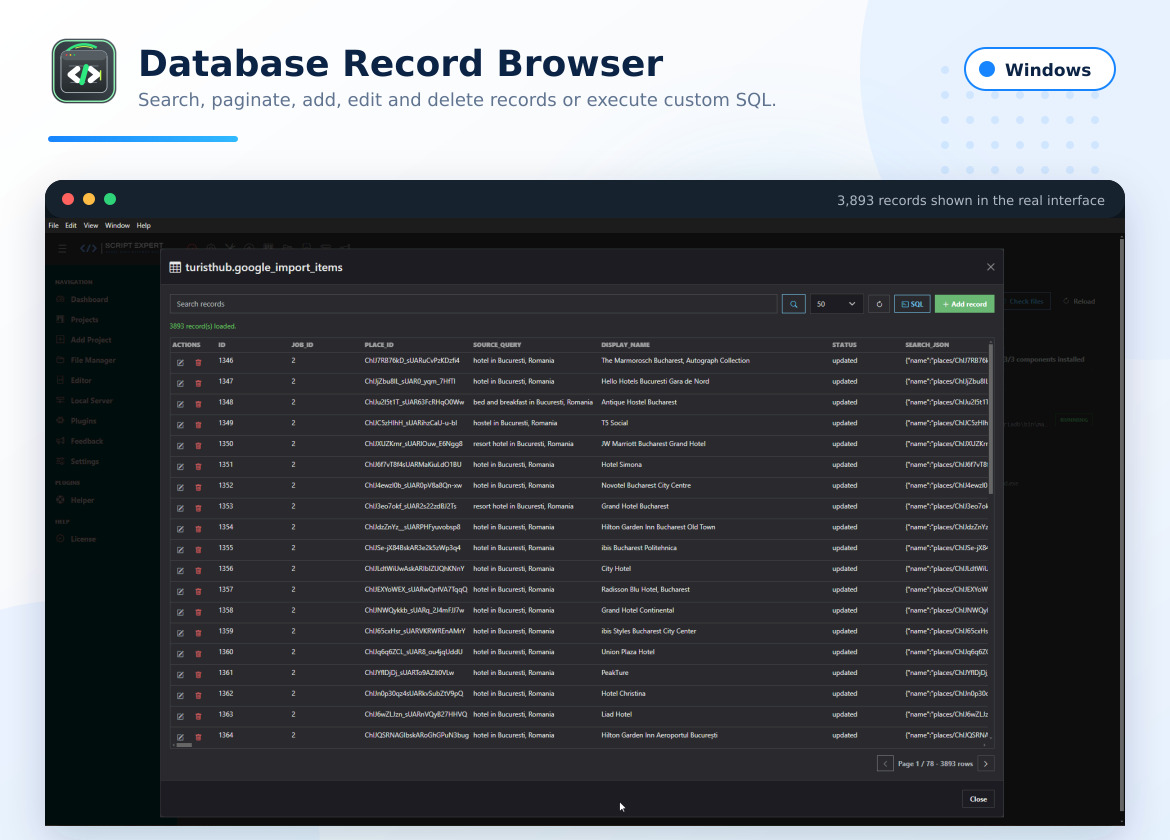This screenshot has width=1170, height=840.
Task: Click the red macOS-style window dot
Action: coord(68,199)
